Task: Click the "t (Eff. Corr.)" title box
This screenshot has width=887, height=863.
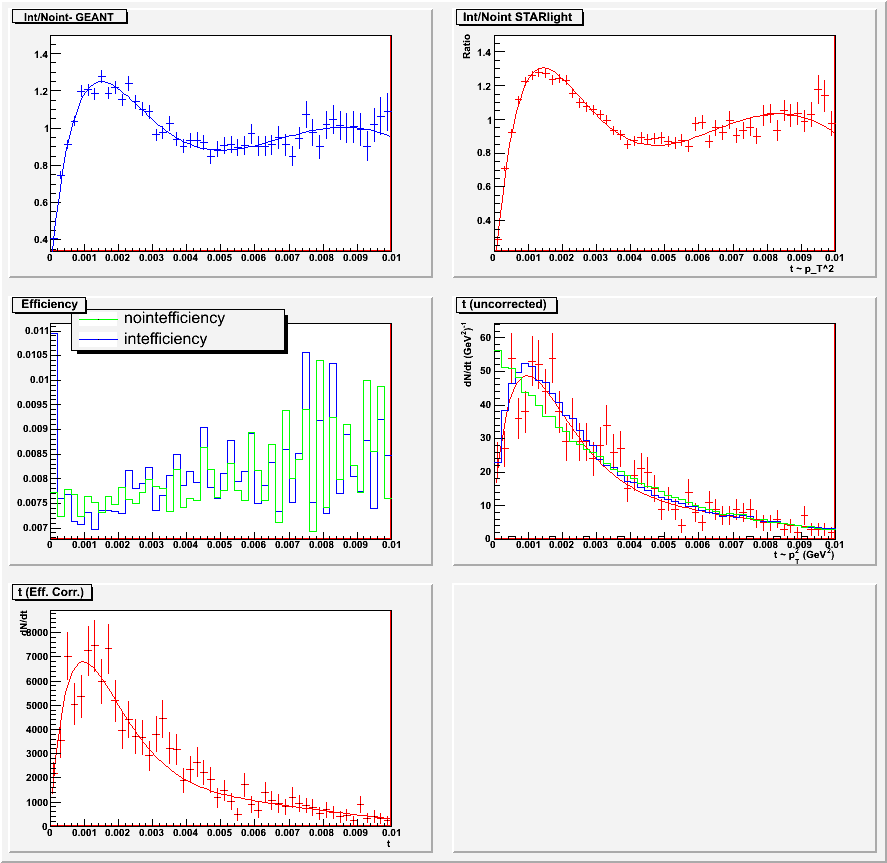Action: tap(52, 592)
